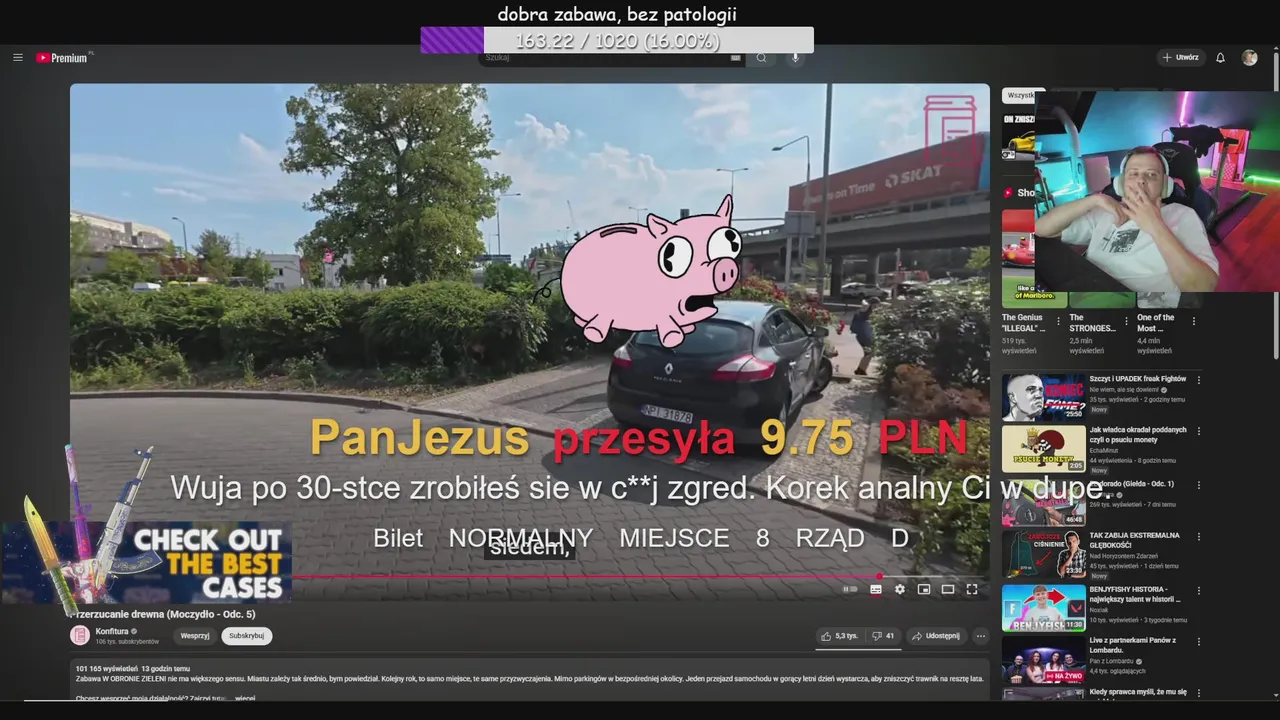The image size is (1280, 720).
Task: Open player settings gear
Action: point(900,589)
